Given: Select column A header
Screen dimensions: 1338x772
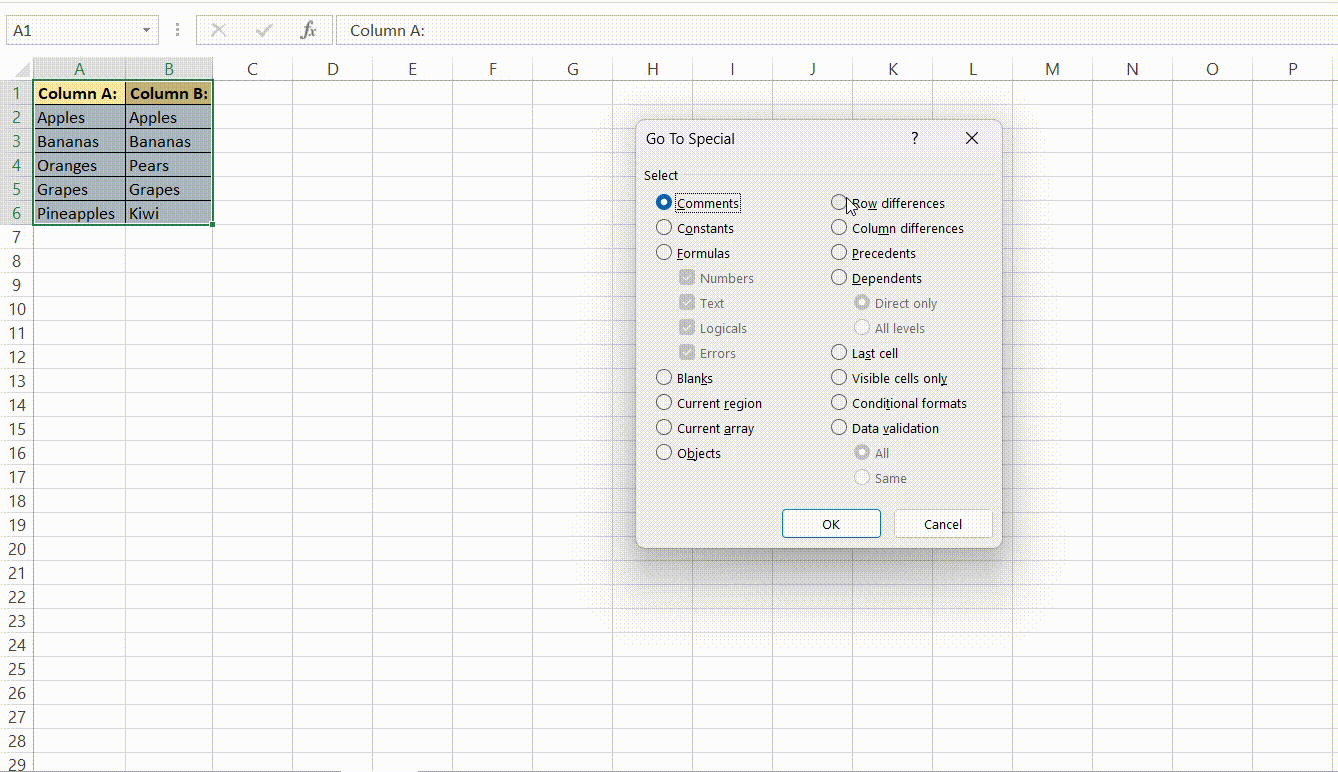Looking at the screenshot, I should [x=79, y=69].
